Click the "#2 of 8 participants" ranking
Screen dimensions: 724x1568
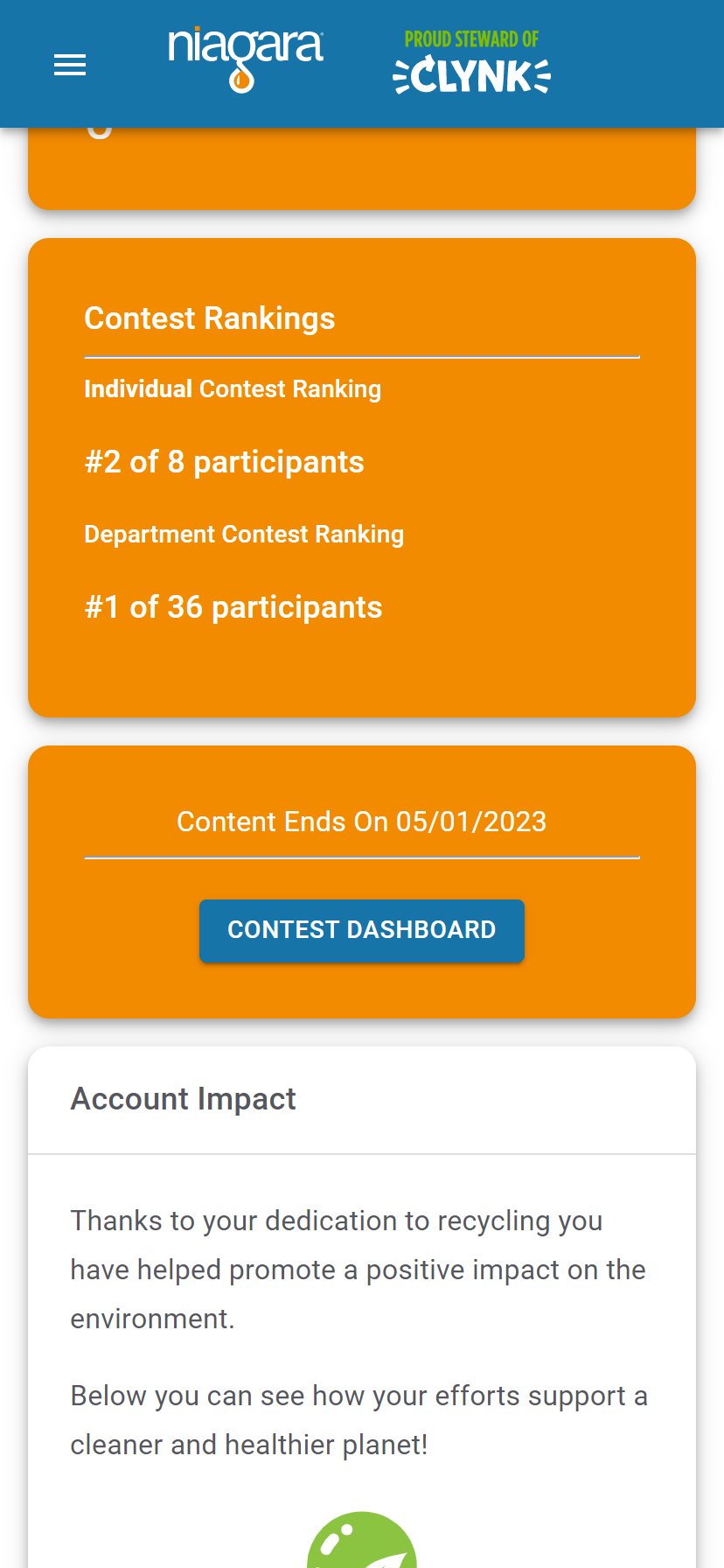click(224, 462)
